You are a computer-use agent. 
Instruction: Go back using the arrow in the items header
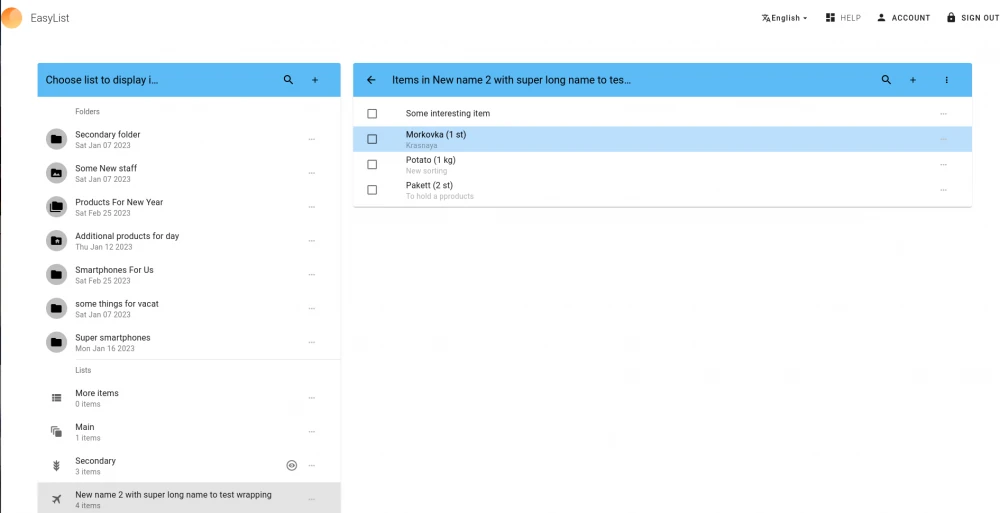pyautogui.click(x=372, y=80)
